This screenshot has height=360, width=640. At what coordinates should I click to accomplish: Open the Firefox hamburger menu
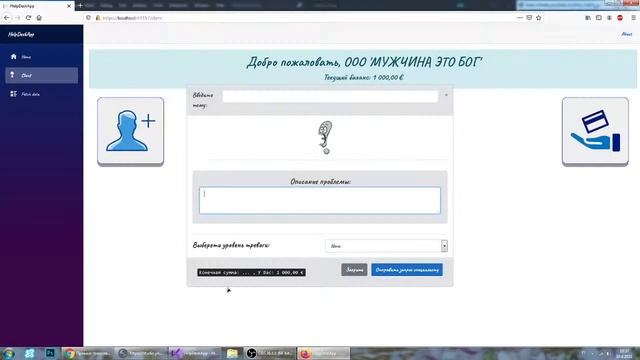(x=633, y=18)
